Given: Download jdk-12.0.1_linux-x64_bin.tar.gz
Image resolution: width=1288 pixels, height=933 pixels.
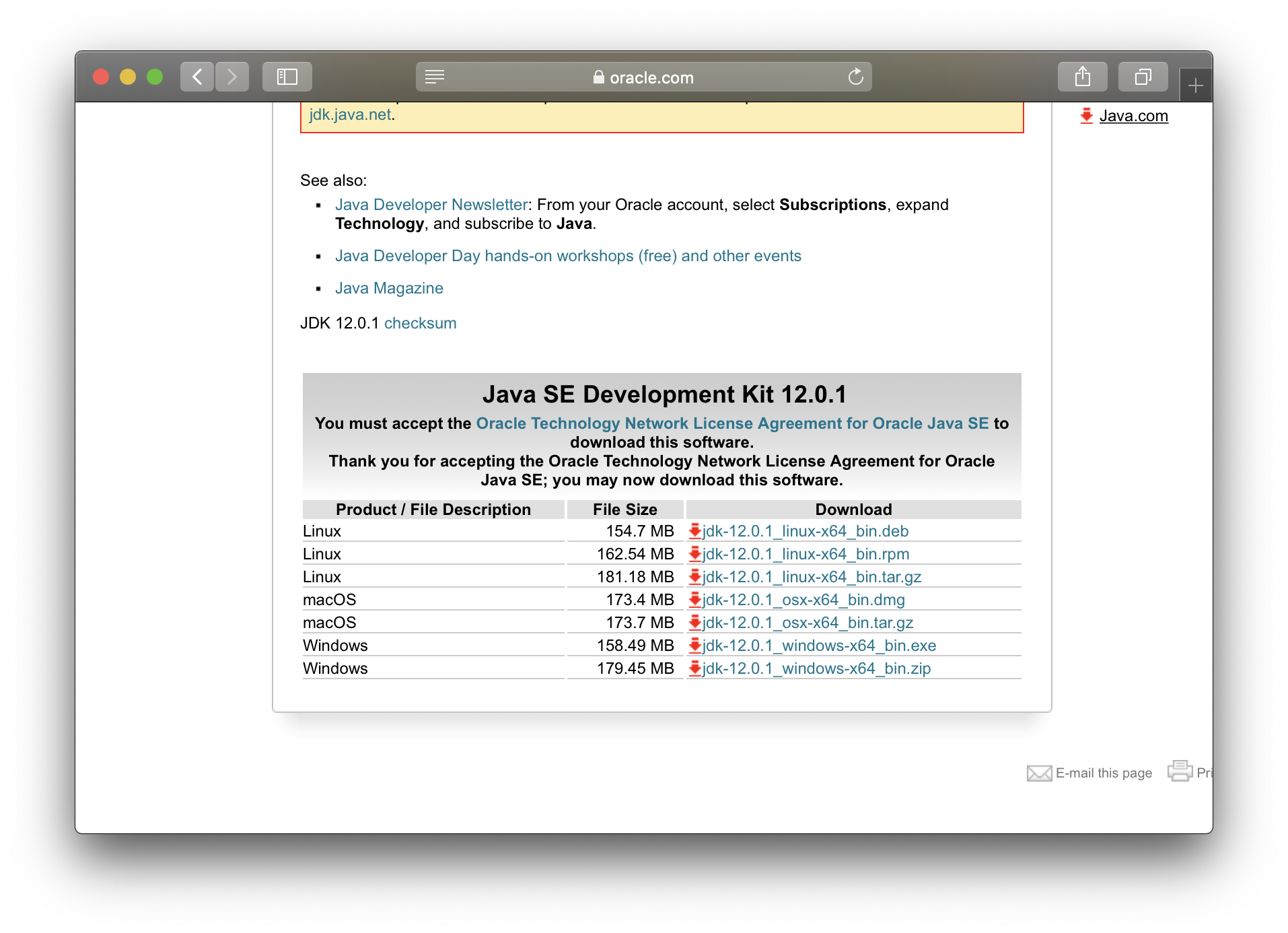Looking at the screenshot, I should [x=812, y=577].
